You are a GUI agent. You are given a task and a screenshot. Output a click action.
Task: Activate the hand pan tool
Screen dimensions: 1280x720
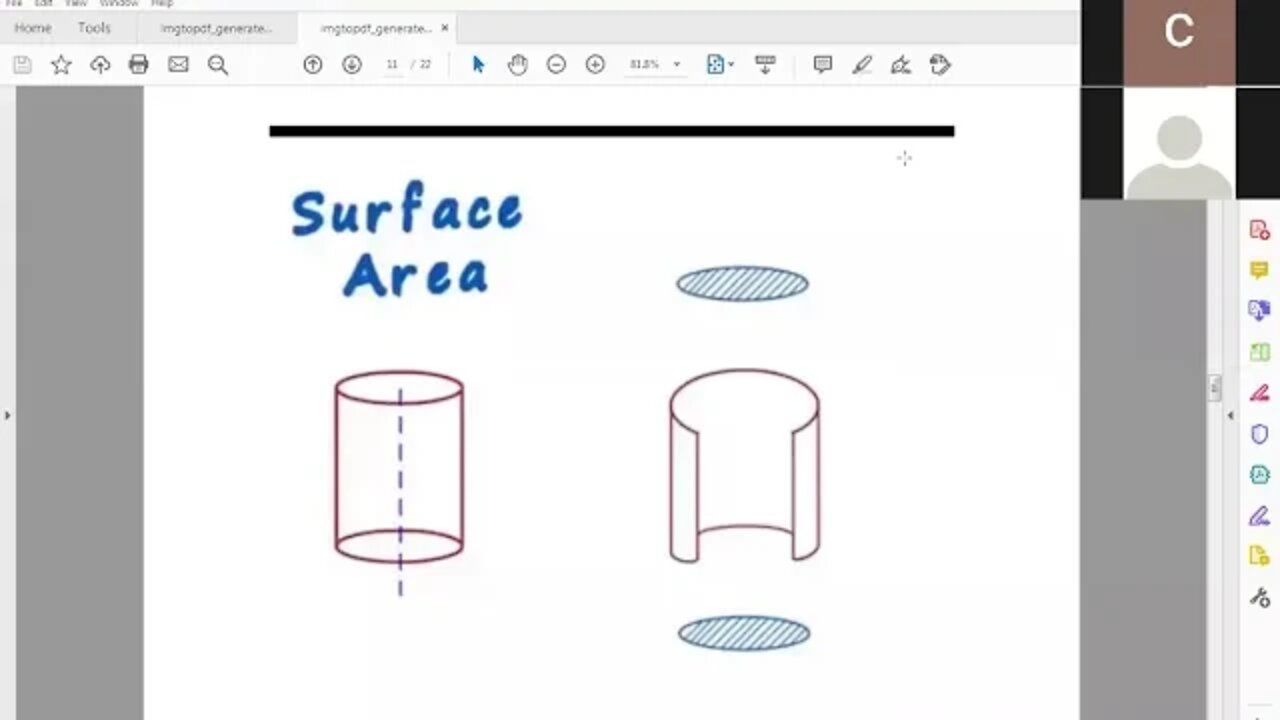click(x=517, y=65)
